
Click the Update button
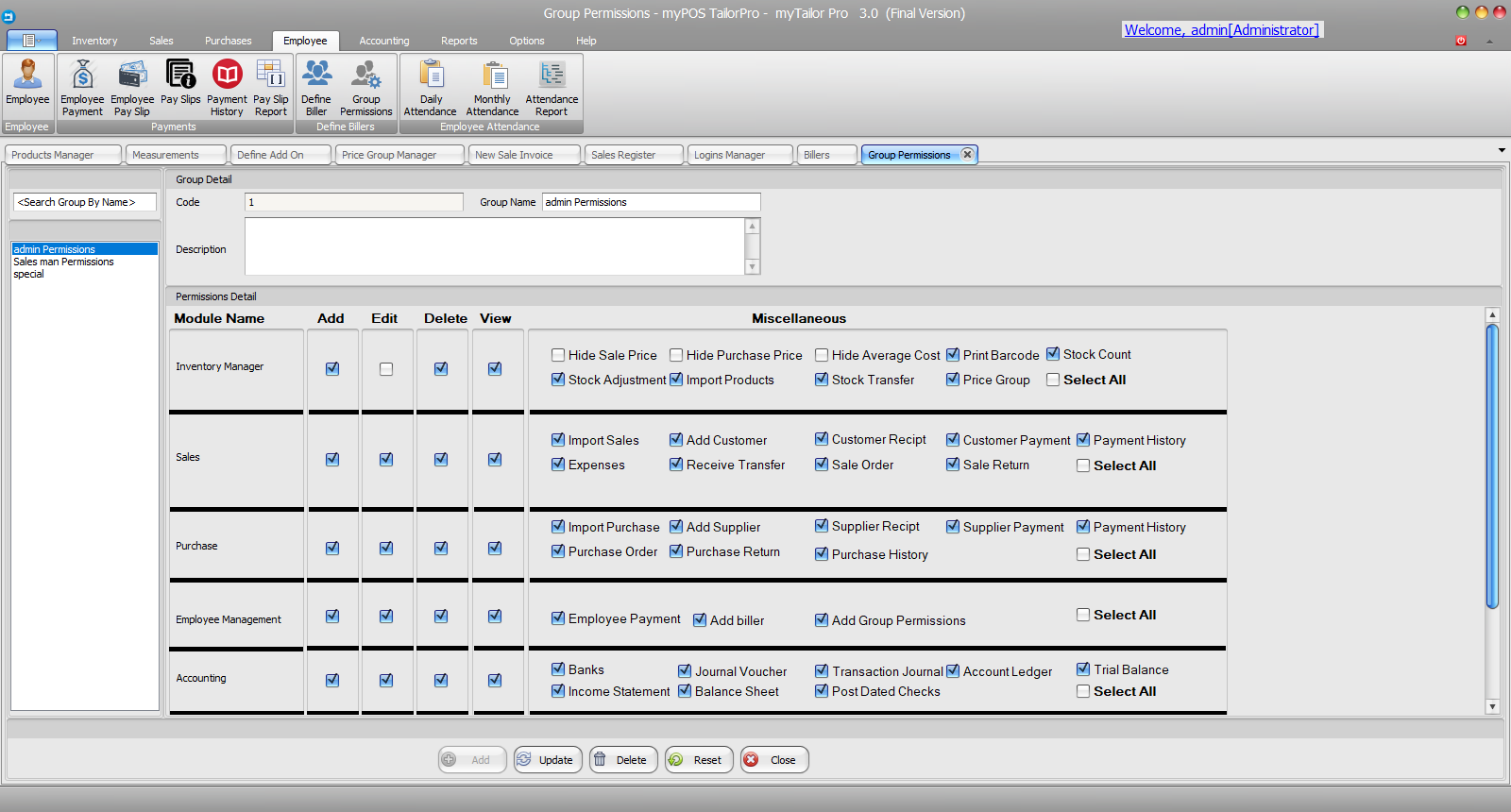click(x=548, y=760)
